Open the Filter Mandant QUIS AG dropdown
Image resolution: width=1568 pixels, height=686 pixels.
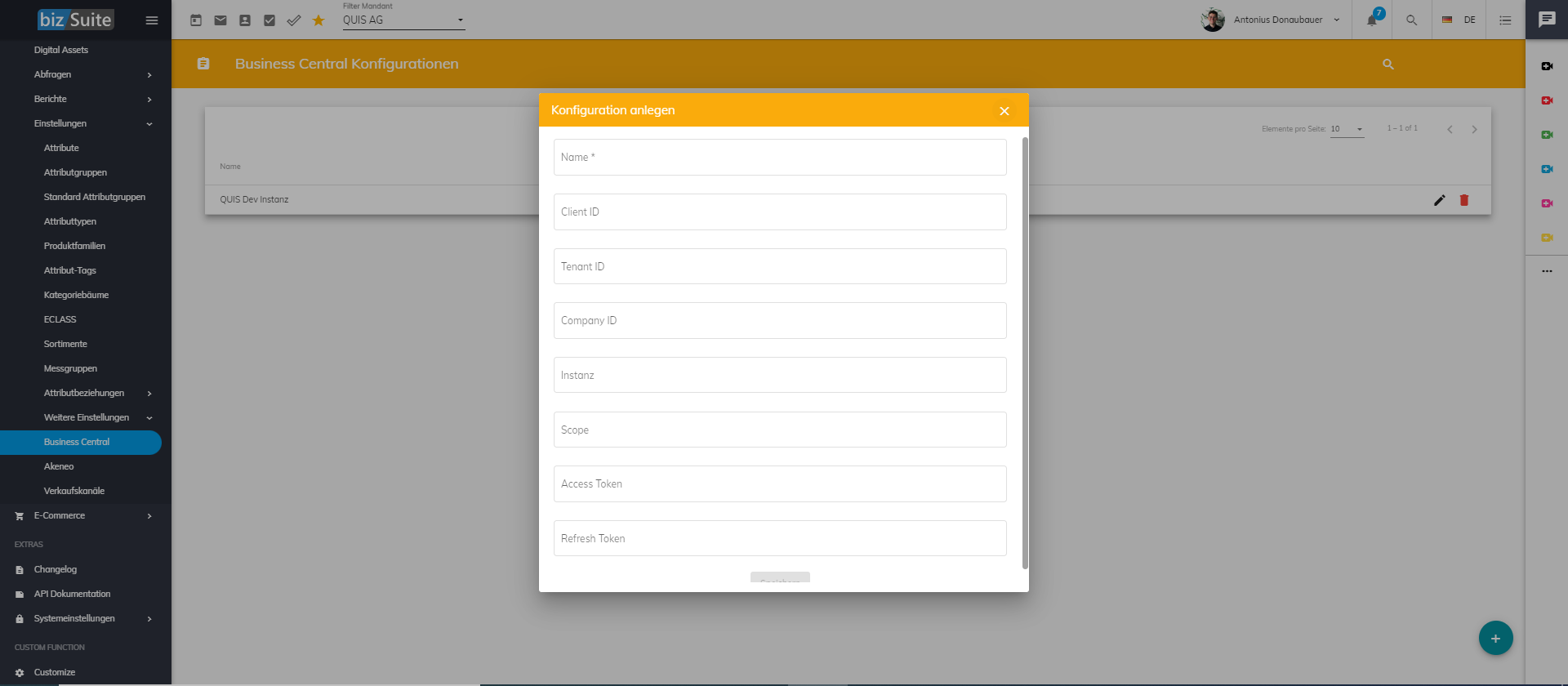403,20
